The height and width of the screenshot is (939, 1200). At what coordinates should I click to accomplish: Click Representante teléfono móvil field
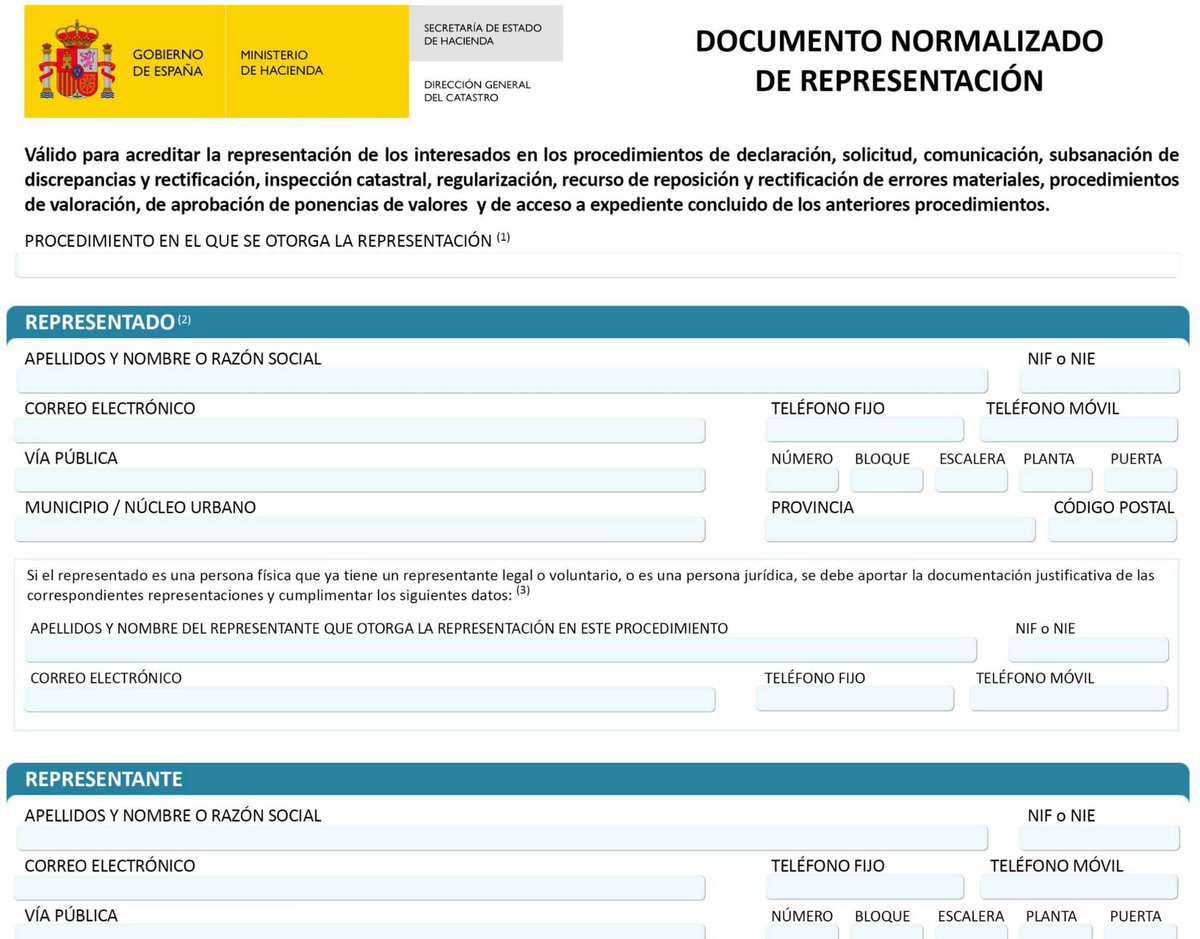[x=1080, y=887]
